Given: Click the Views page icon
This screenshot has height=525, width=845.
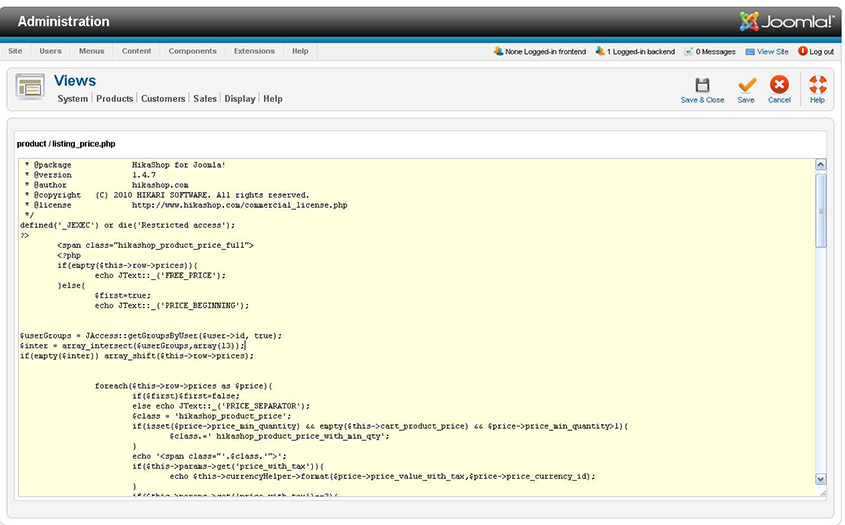Looking at the screenshot, I should 30,87.
